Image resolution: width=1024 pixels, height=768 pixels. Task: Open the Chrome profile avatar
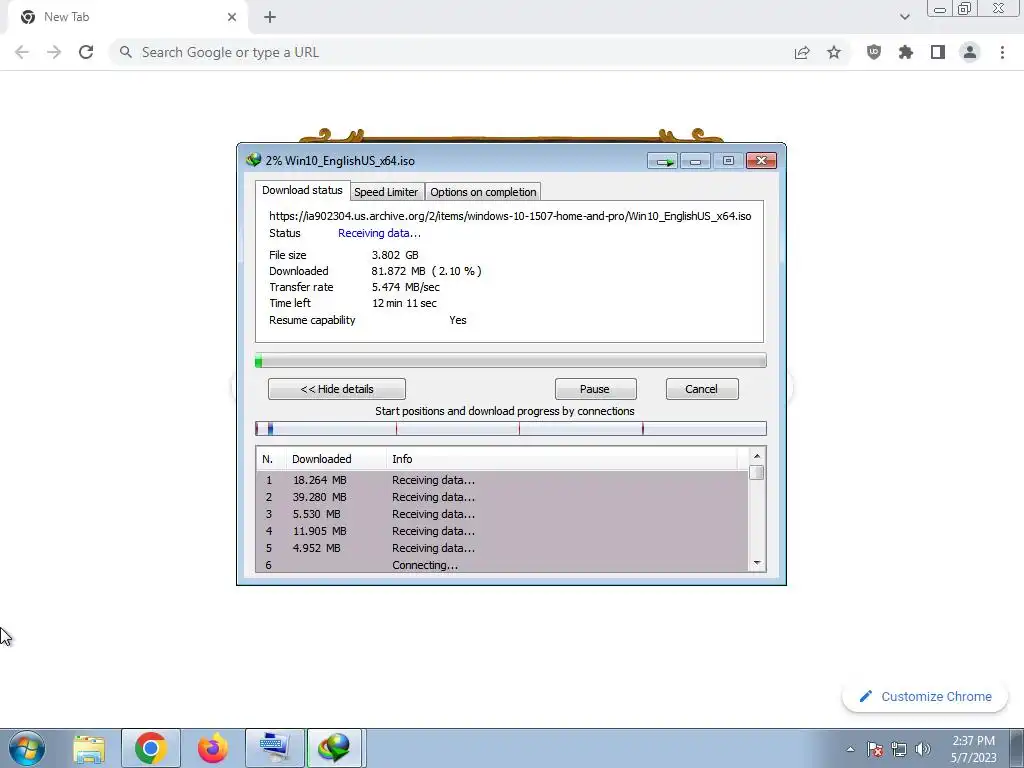coord(970,52)
